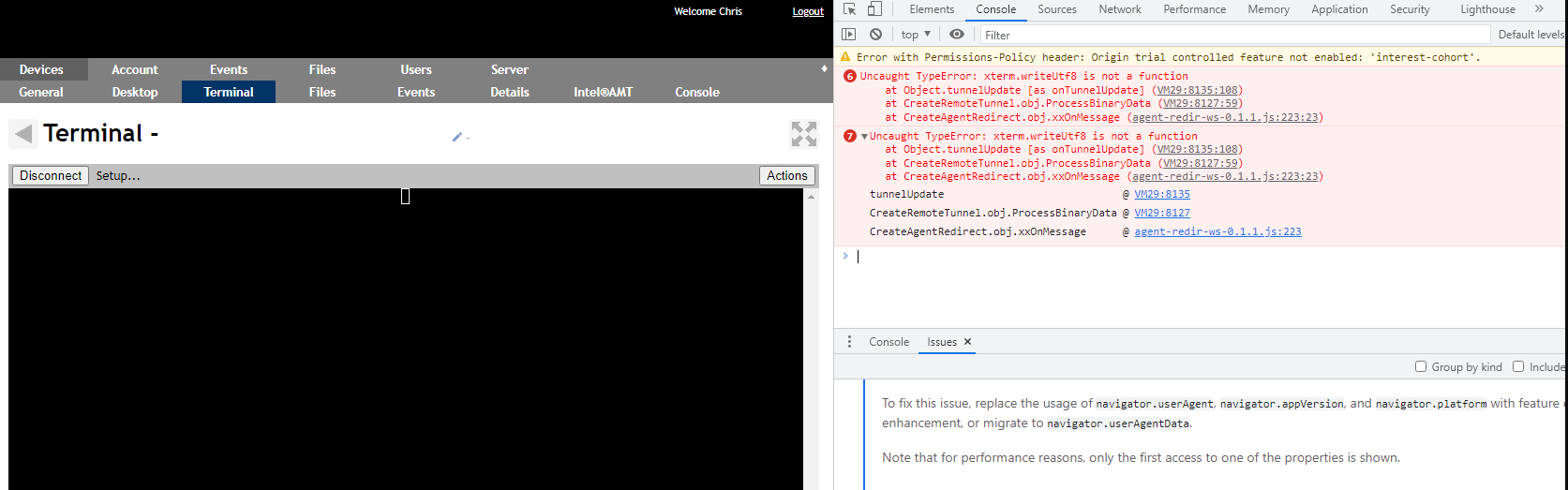Switch to Desktop device tab
Screen dimensions: 1568x490
coord(135,92)
